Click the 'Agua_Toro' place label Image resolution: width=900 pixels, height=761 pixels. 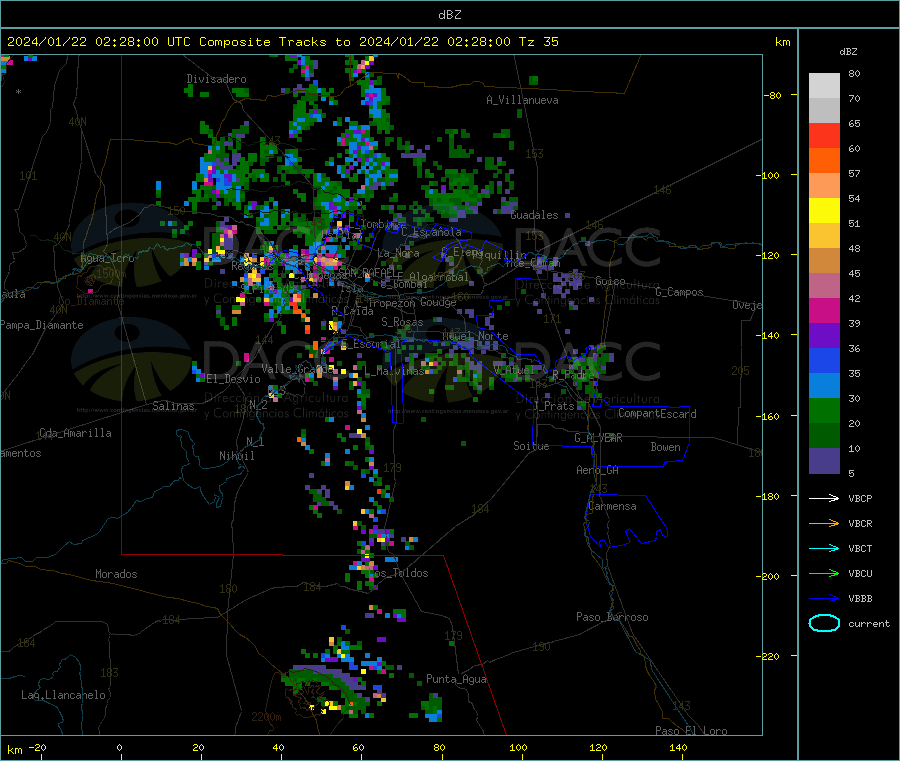click(107, 258)
